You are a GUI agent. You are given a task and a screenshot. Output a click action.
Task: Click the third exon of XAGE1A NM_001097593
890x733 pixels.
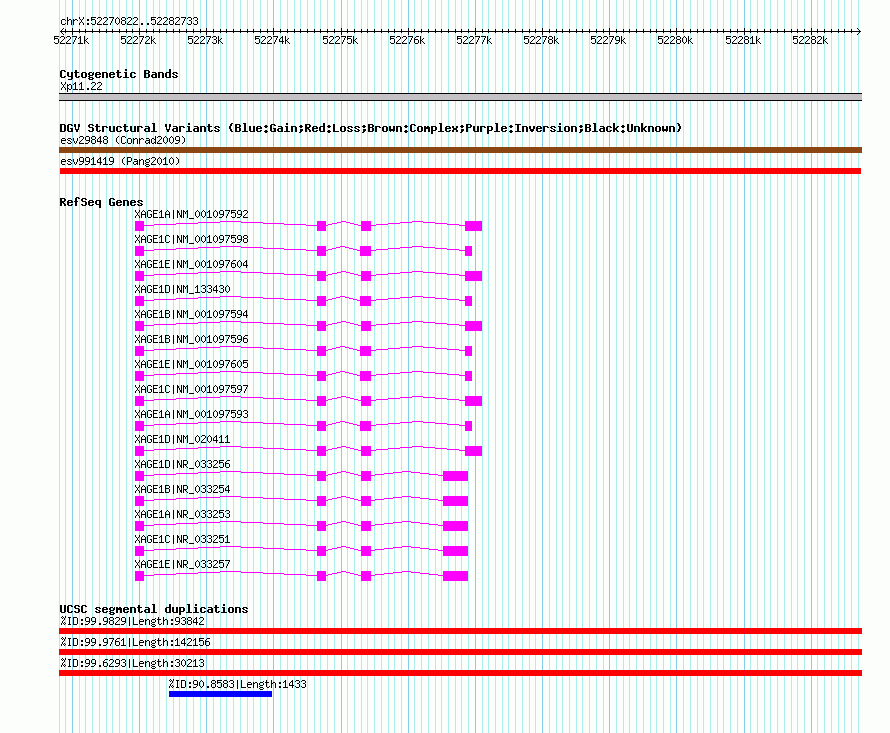pos(366,426)
